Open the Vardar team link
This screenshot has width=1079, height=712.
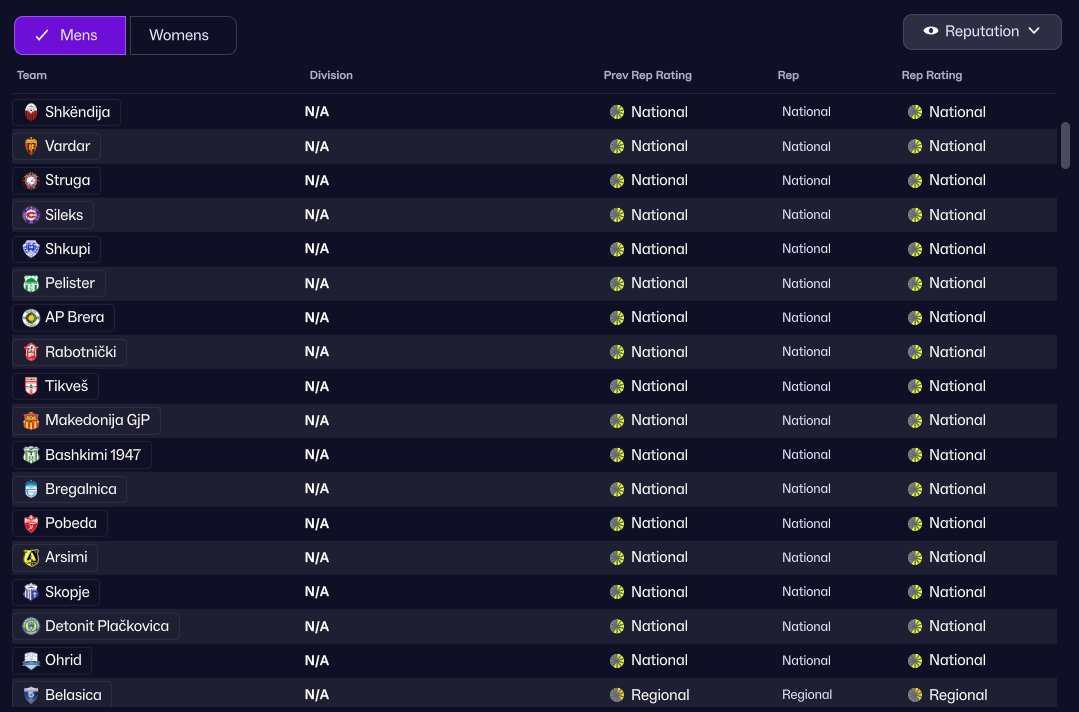pos(56,147)
